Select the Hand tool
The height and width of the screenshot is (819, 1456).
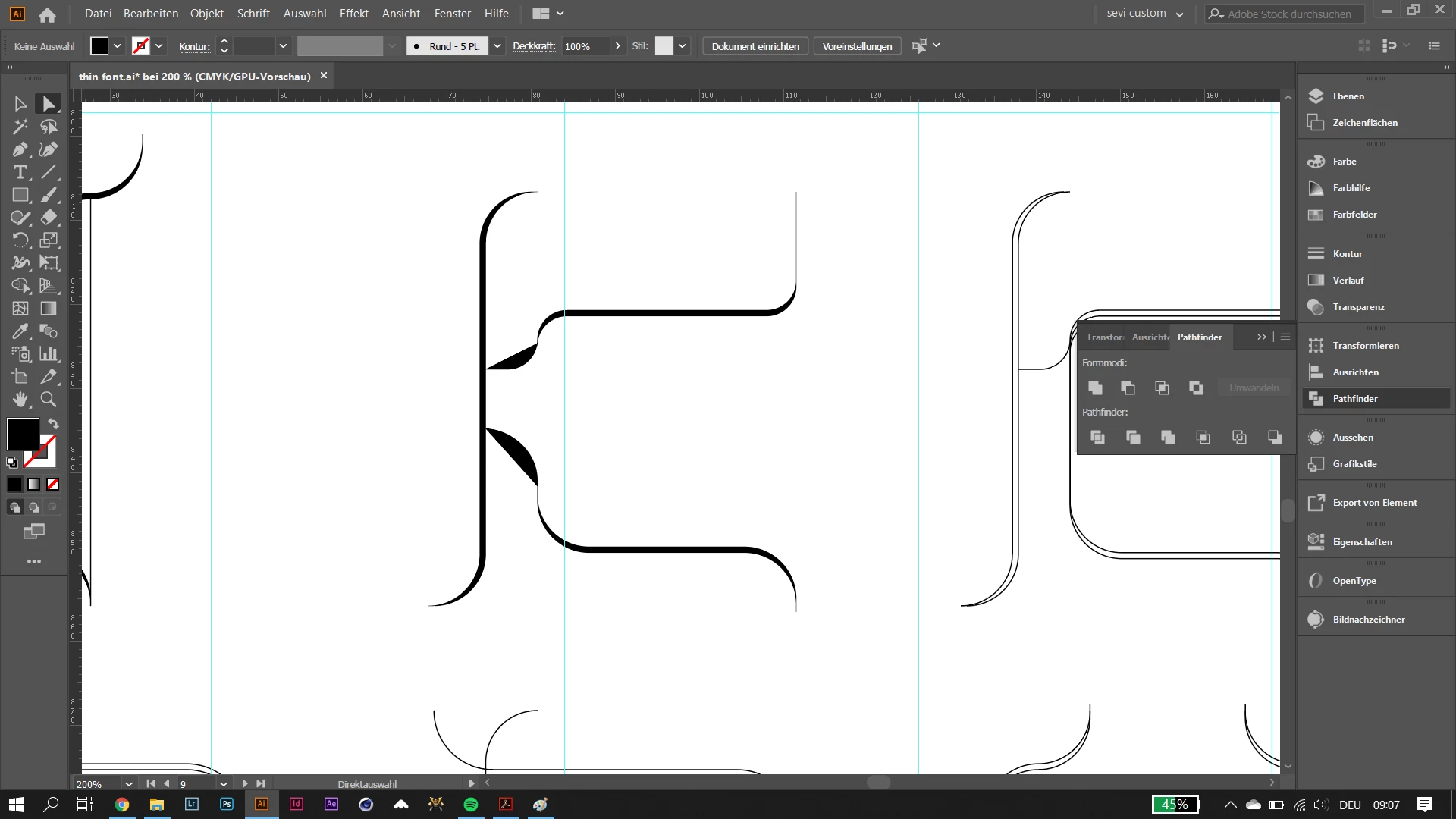(x=20, y=400)
